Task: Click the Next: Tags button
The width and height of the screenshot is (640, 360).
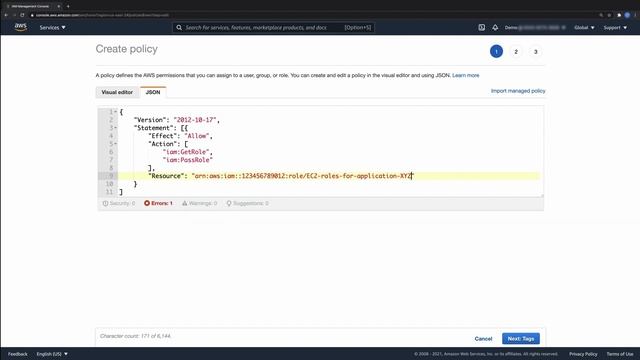Action: [x=521, y=339]
